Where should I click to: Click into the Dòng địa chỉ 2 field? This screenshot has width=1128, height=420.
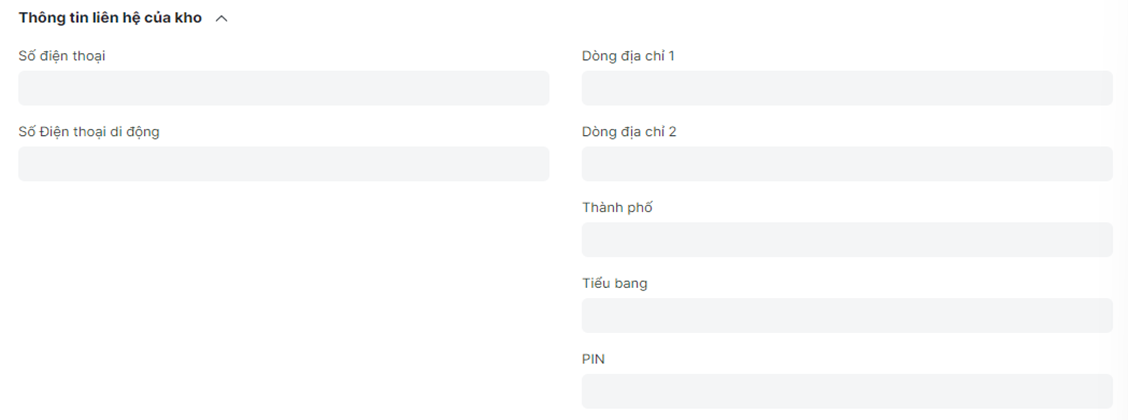[847, 164]
